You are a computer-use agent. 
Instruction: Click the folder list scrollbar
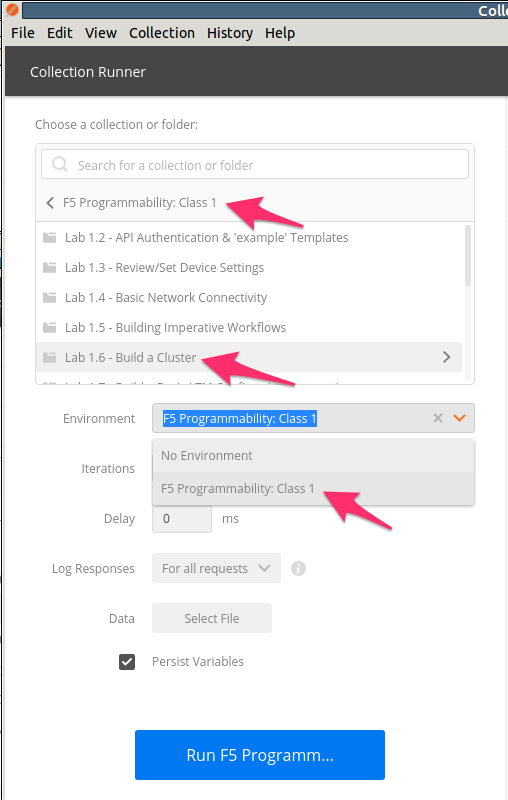click(468, 255)
